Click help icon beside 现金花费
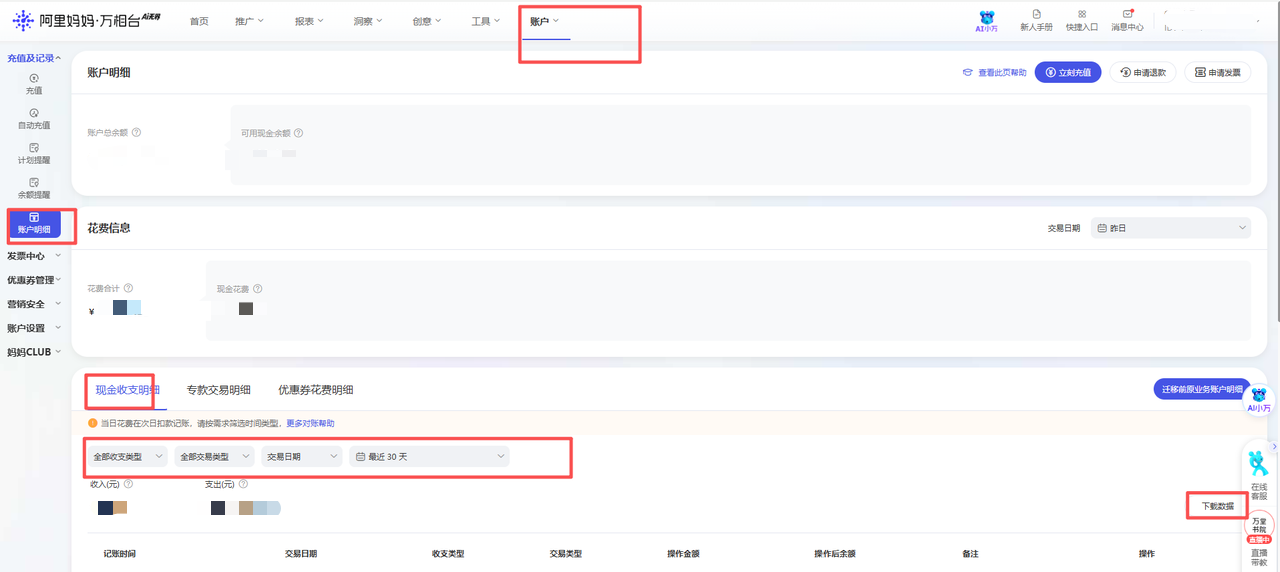This screenshot has width=1280, height=572. tap(258, 289)
